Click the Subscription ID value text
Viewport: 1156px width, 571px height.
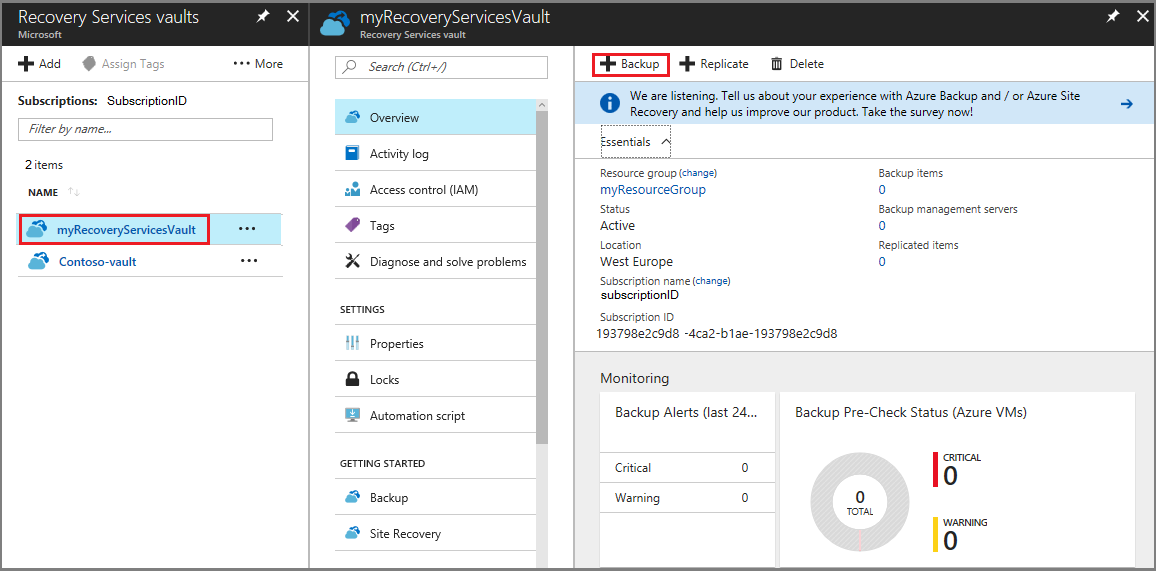[x=717, y=333]
